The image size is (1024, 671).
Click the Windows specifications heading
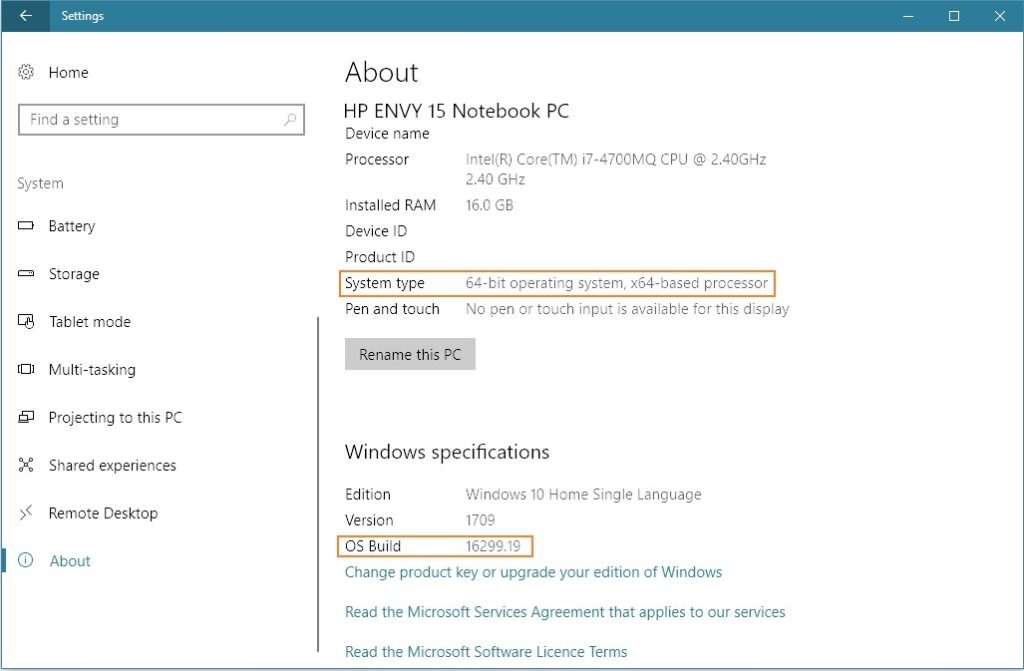pos(447,452)
